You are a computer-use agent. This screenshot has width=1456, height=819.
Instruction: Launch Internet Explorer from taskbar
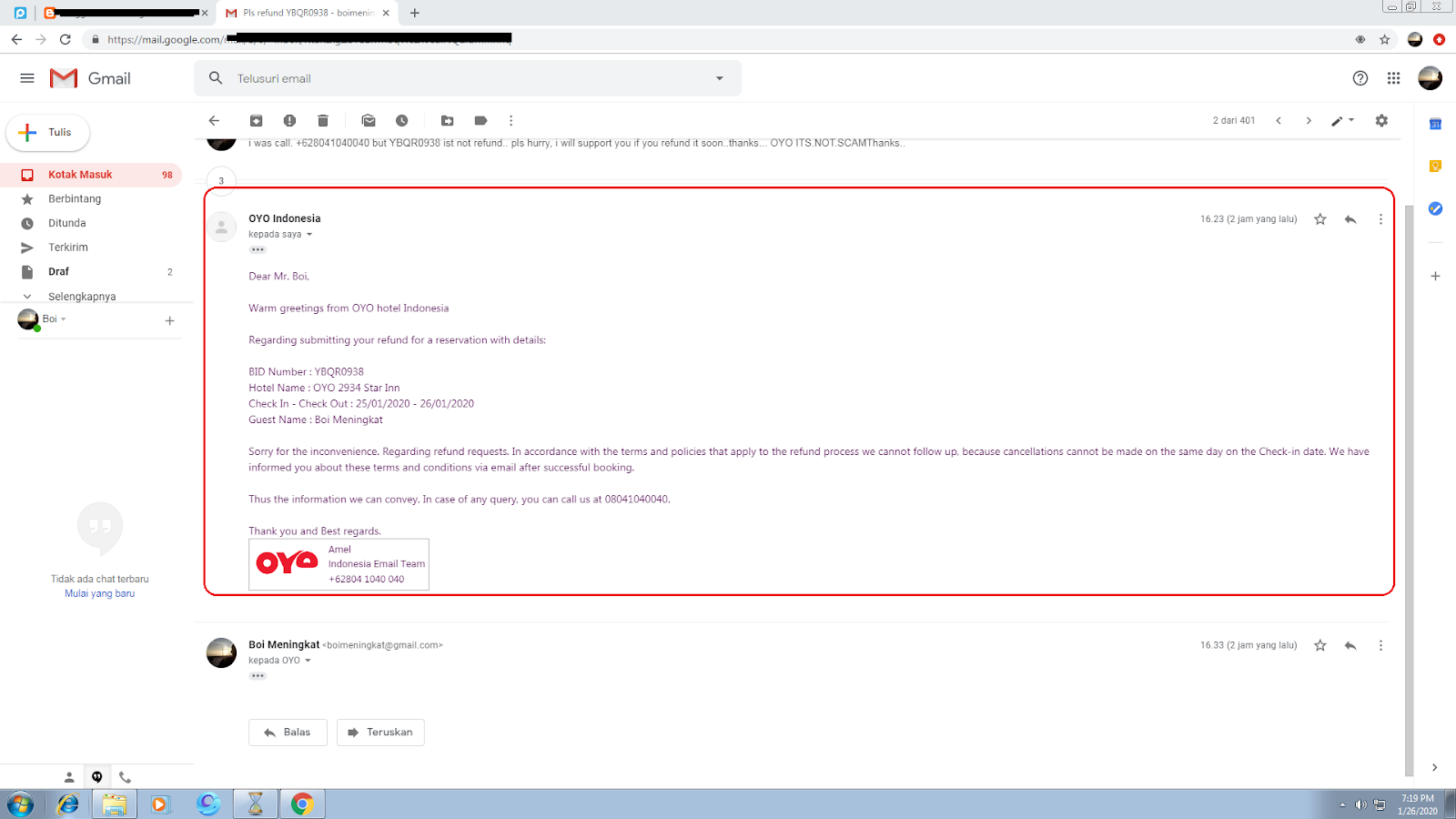click(68, 804)
